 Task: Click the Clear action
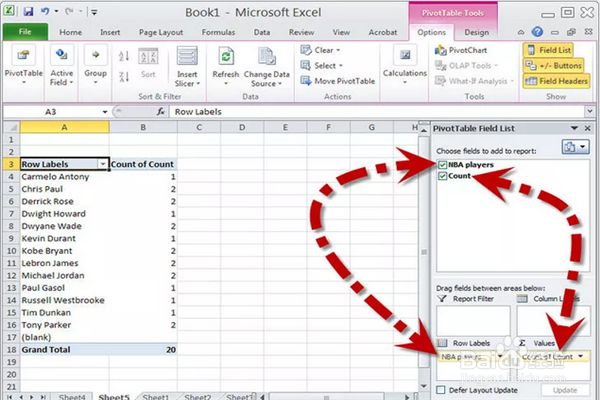321,50
